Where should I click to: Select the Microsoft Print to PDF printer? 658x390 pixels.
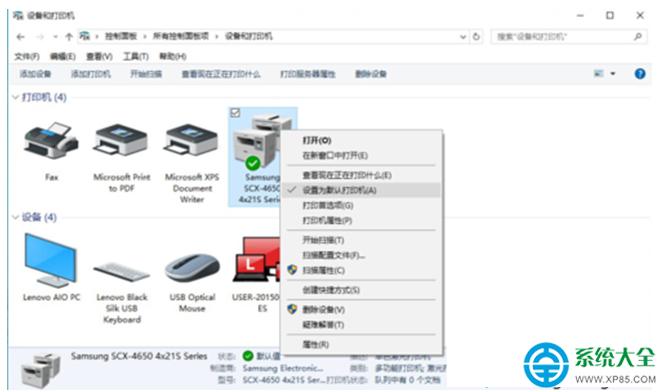pos(121,141)
